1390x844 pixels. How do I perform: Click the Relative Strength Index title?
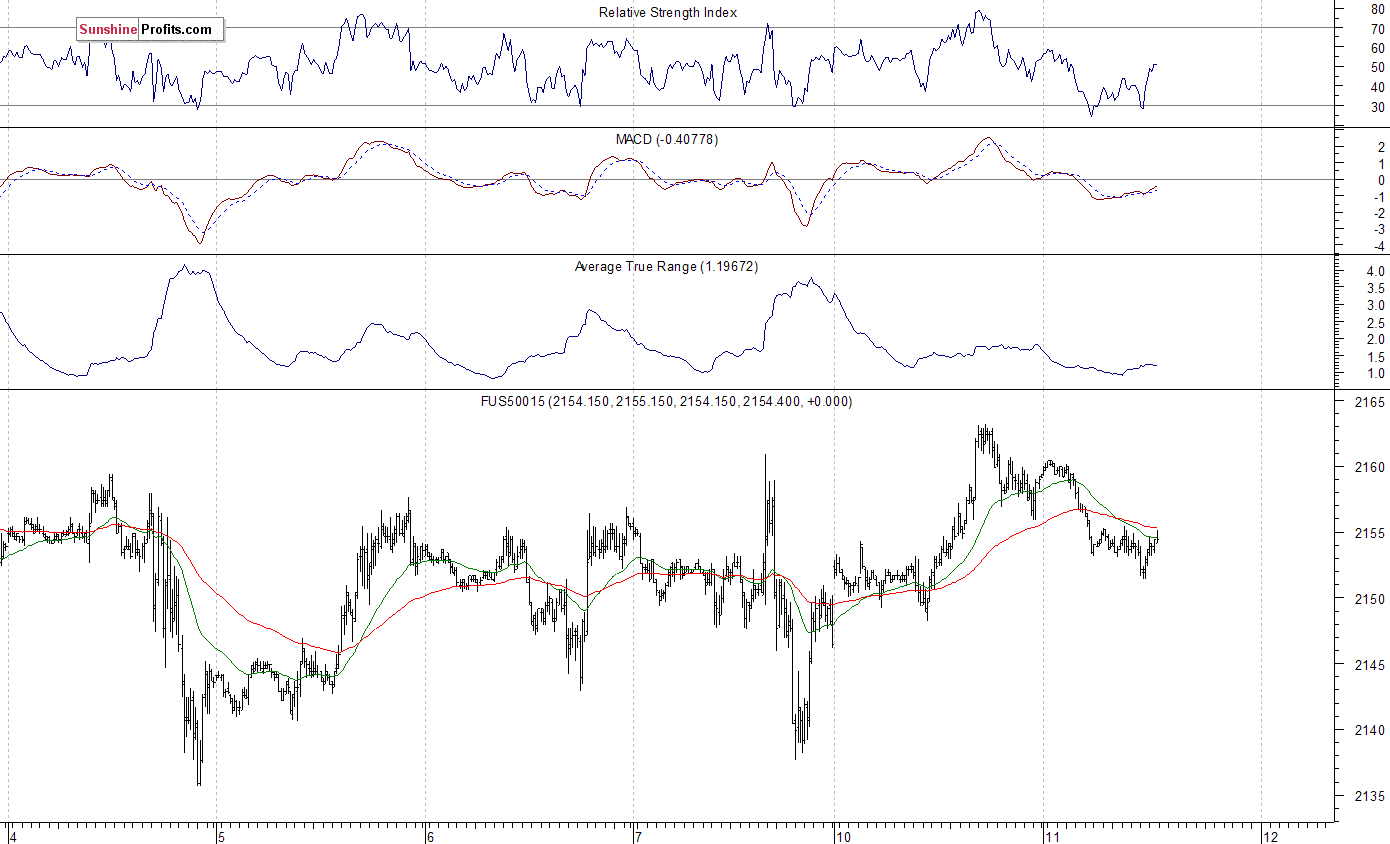coord(668,12)
